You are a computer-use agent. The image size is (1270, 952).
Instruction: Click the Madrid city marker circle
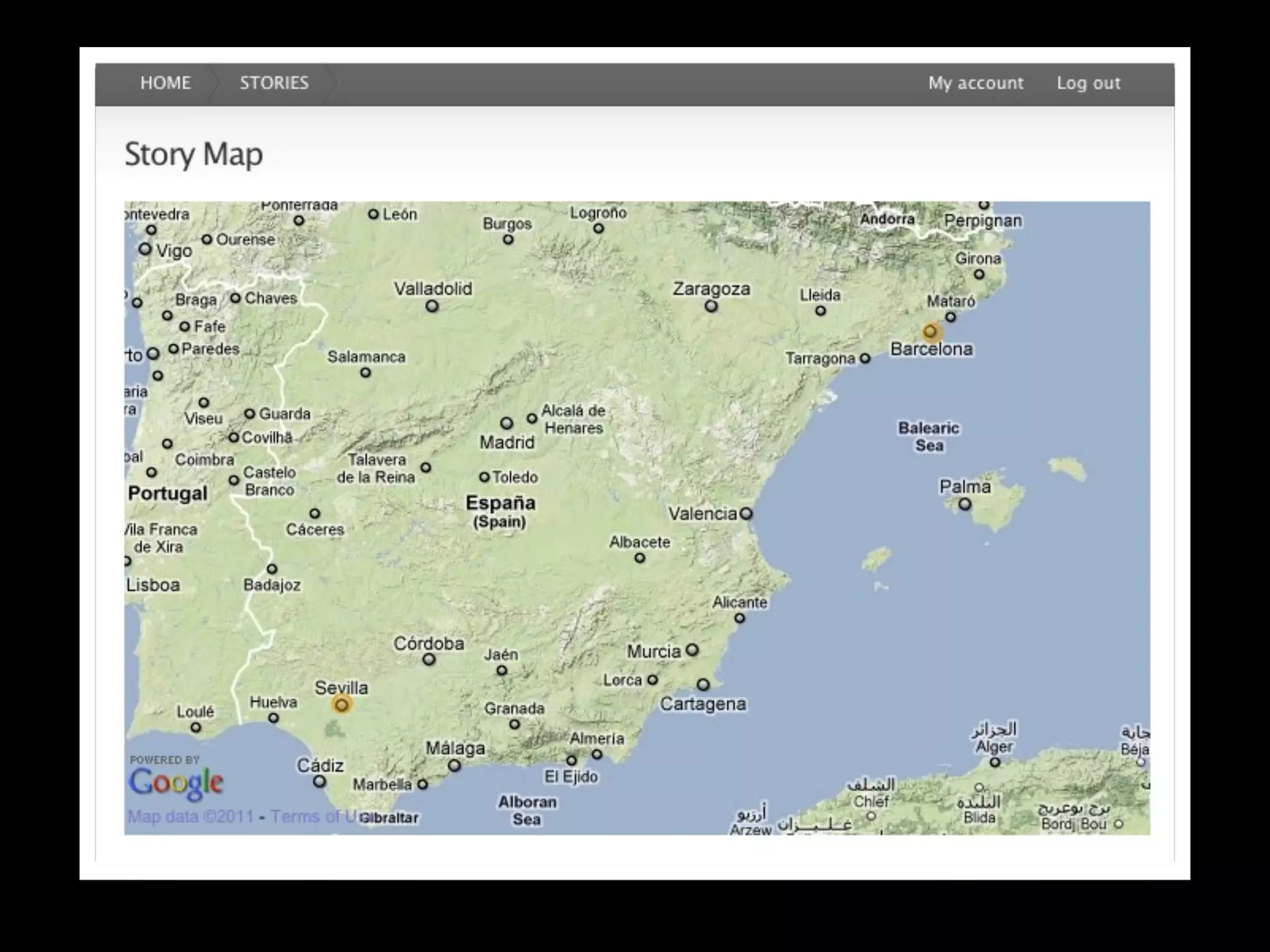tap(507, 423)
